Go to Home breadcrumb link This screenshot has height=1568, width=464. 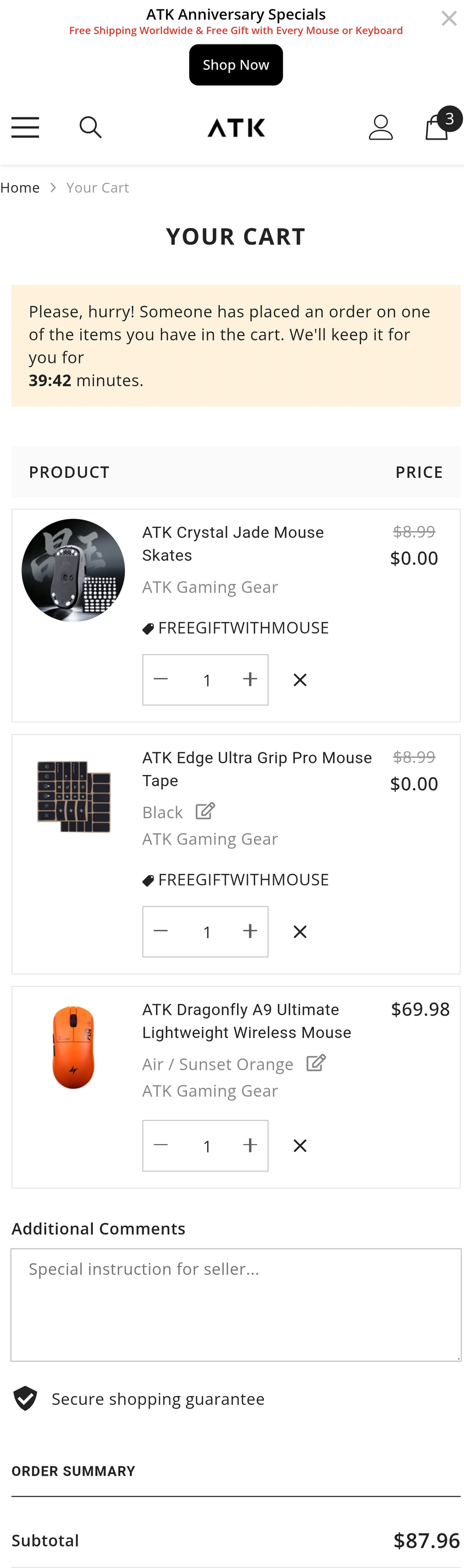click(x=20, y=188)
